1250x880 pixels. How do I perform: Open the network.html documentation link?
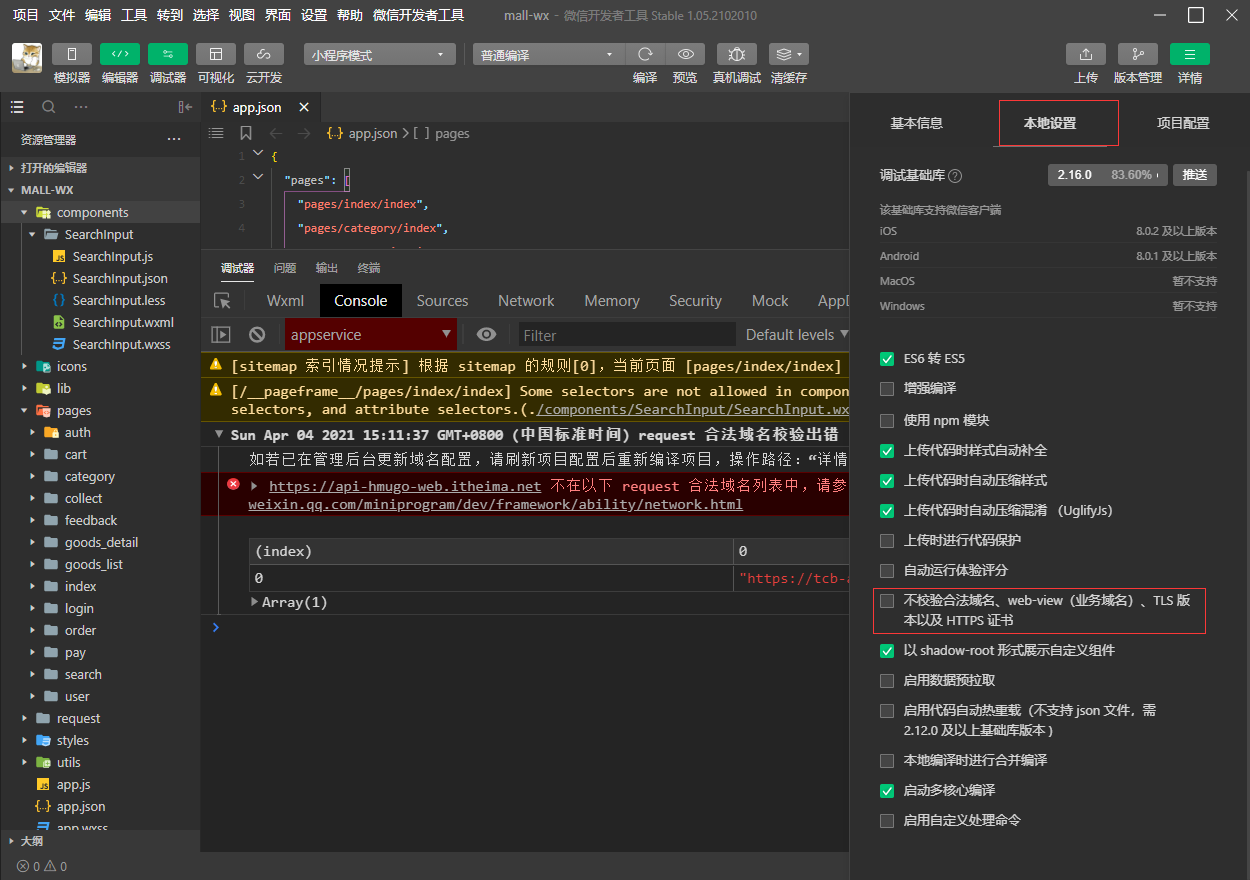click(x=496, y=504)
